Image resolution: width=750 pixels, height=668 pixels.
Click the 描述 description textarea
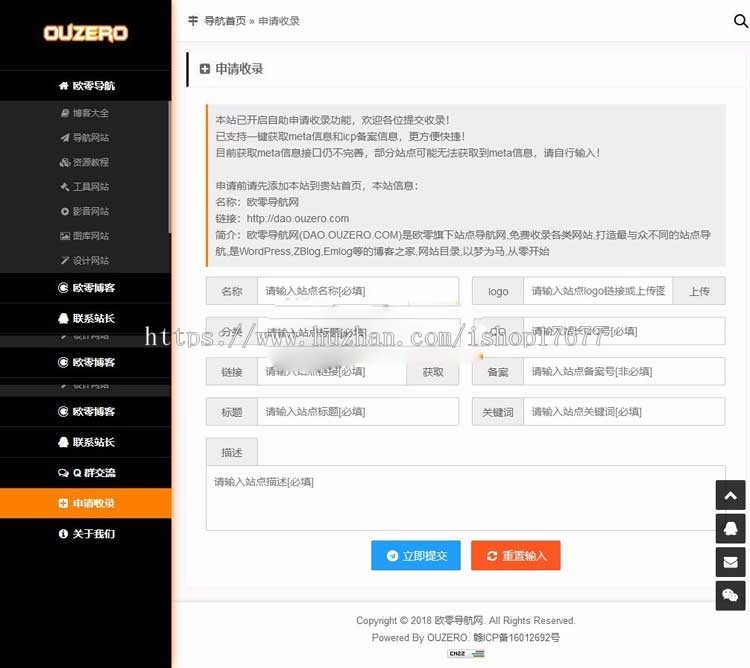tap(465, 498)
